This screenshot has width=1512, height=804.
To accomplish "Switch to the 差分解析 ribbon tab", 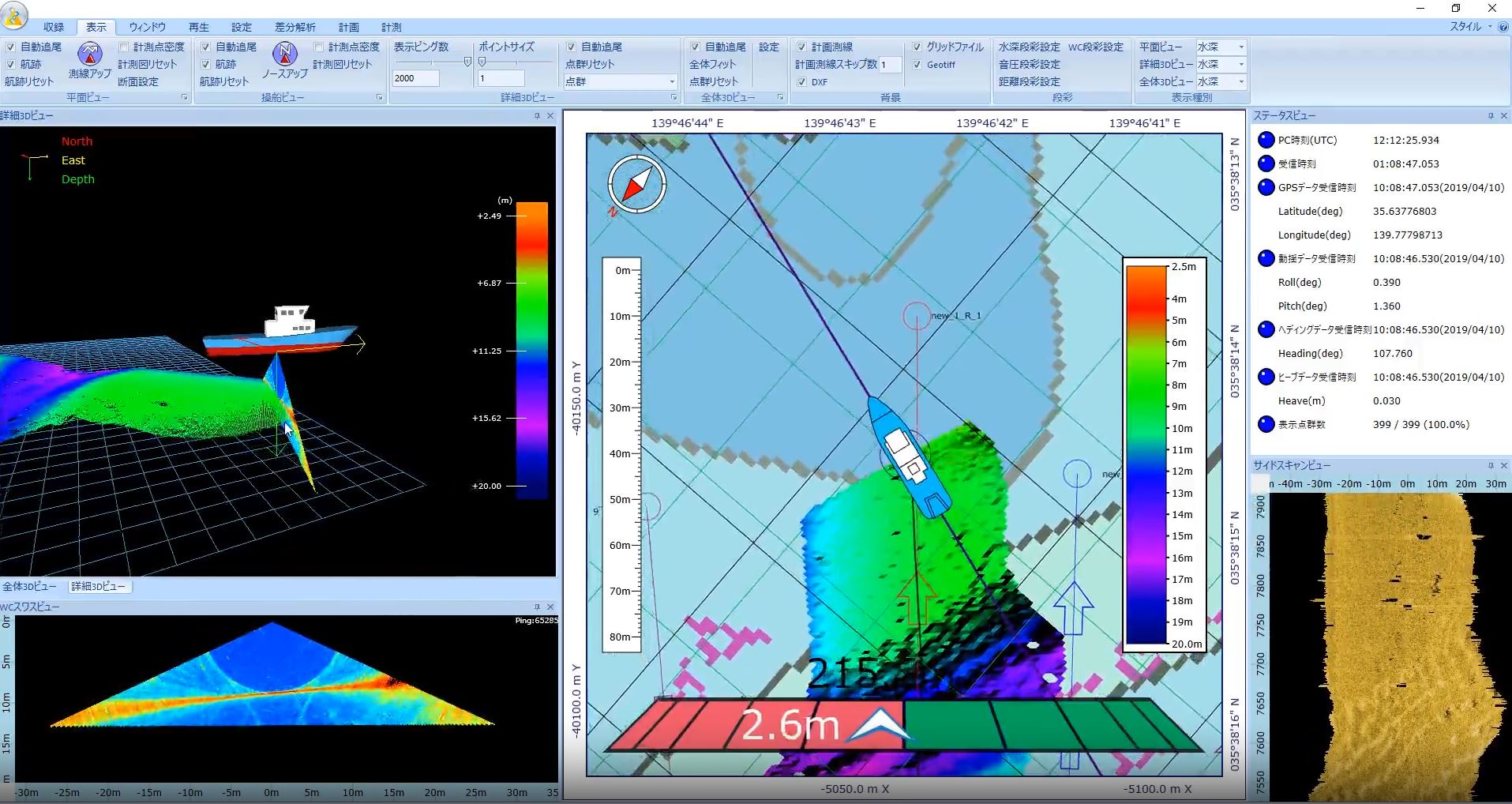I will [x=295, y=27].
